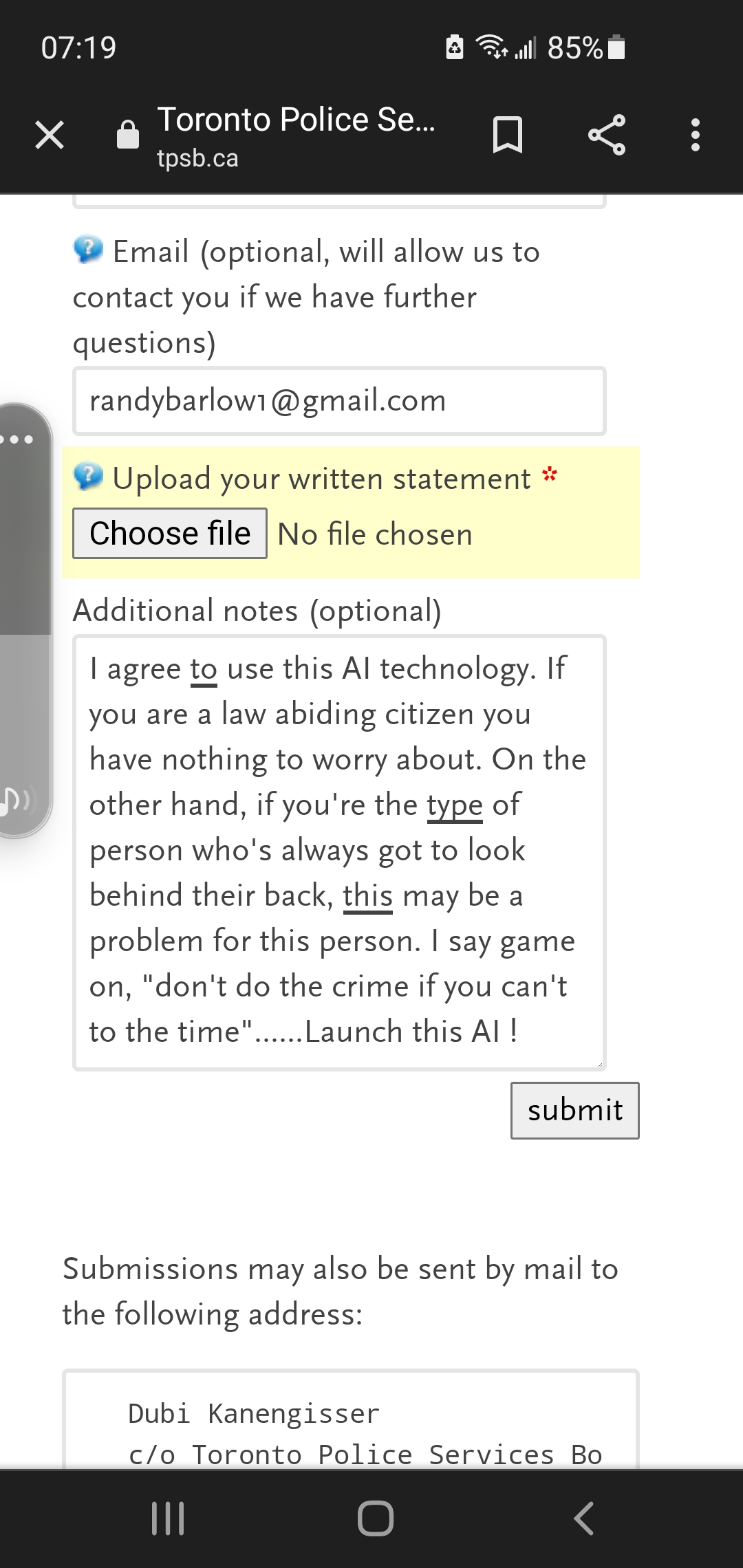Tap the tpsb.ca URL text
The image size is (743, 1568).
pos(197,159)
